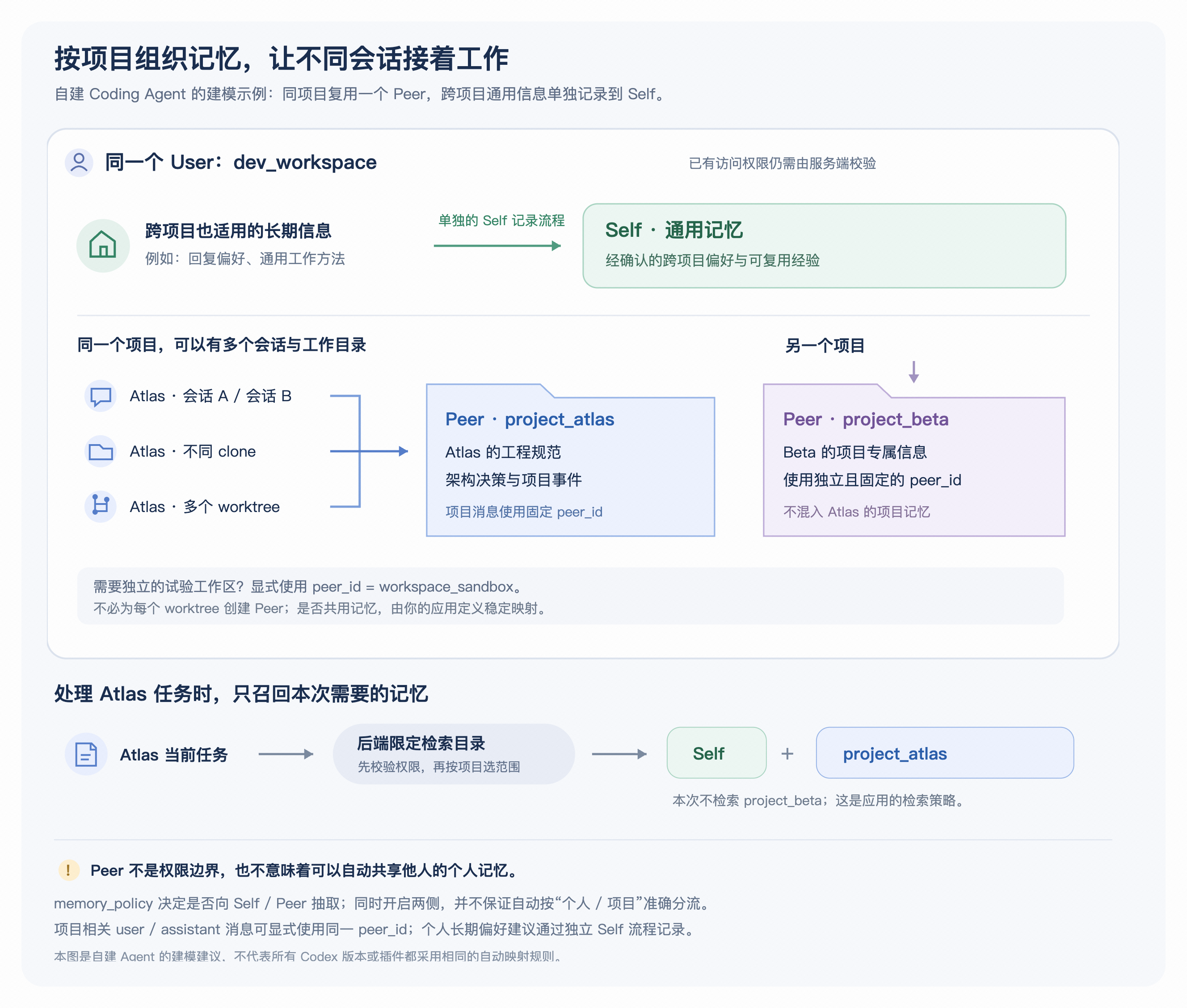Click the folder icon beside Atlas 不同 clone
The image size is (1187, 1008).
(x=101, y=451)
